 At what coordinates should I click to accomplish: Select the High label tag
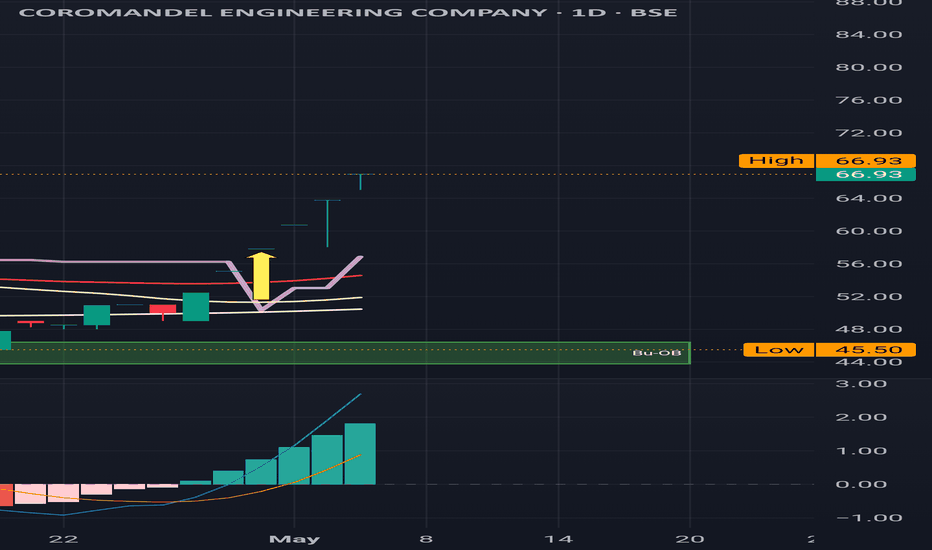click(x=776, y=161)
